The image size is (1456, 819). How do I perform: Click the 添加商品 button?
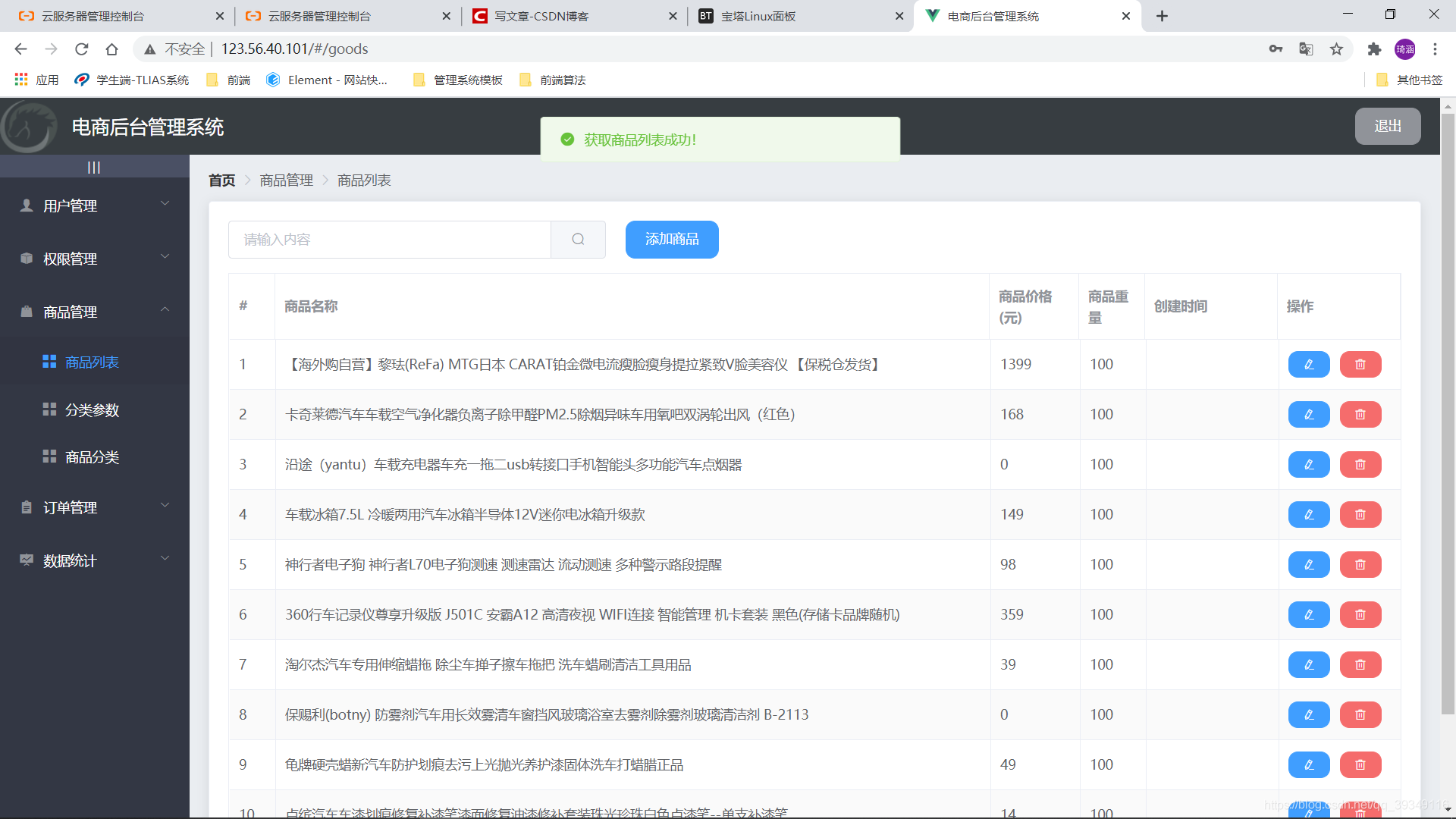672,240
